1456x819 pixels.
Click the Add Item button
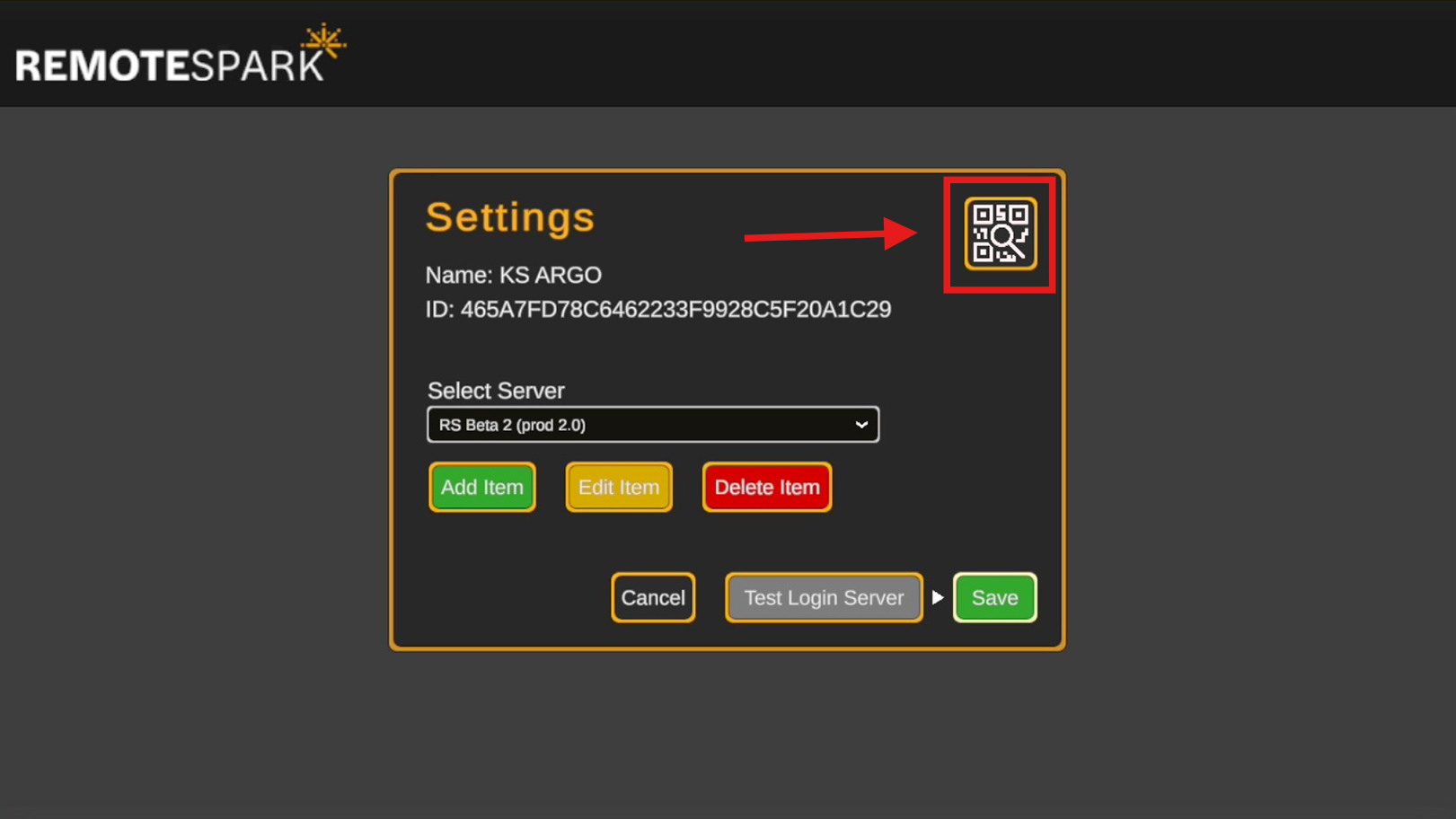[x=482, y=487]
